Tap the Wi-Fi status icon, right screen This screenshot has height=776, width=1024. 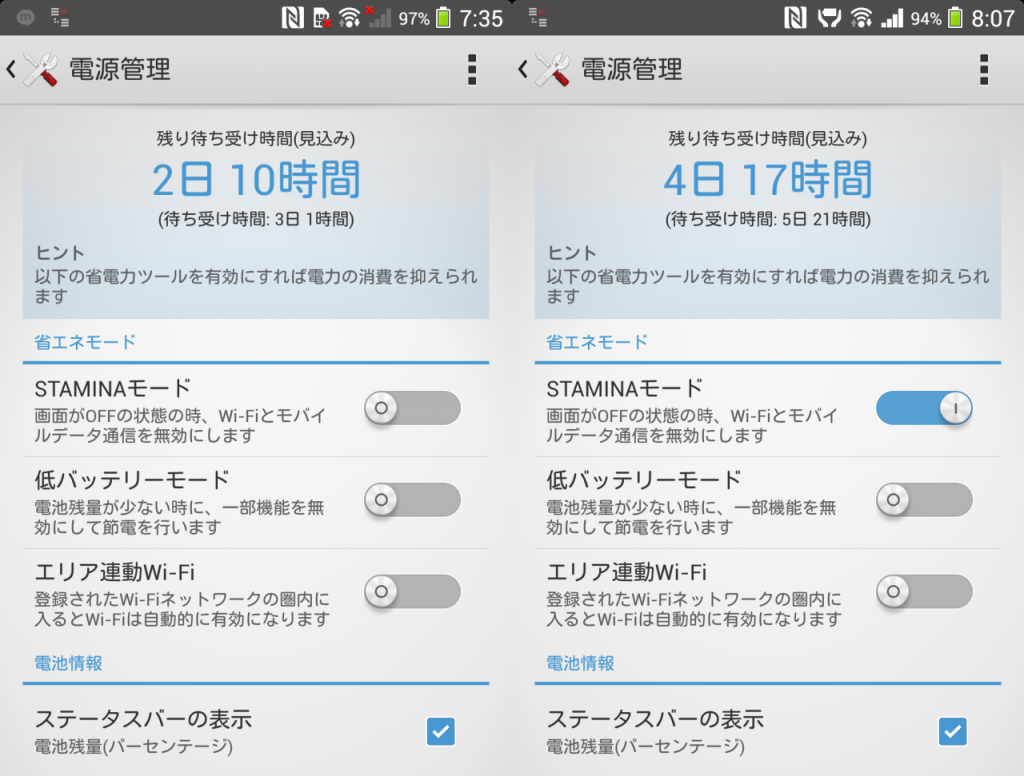(861, 18)
